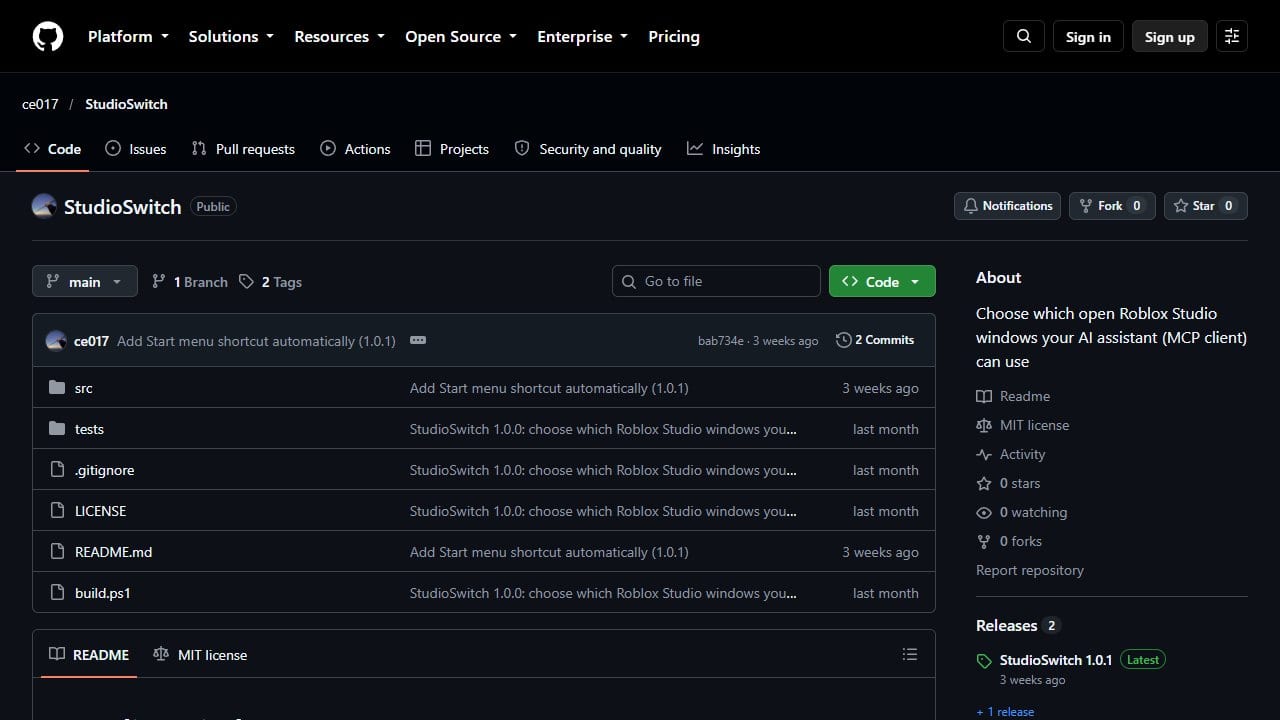Open the README.md file

(x=114, y=552)
